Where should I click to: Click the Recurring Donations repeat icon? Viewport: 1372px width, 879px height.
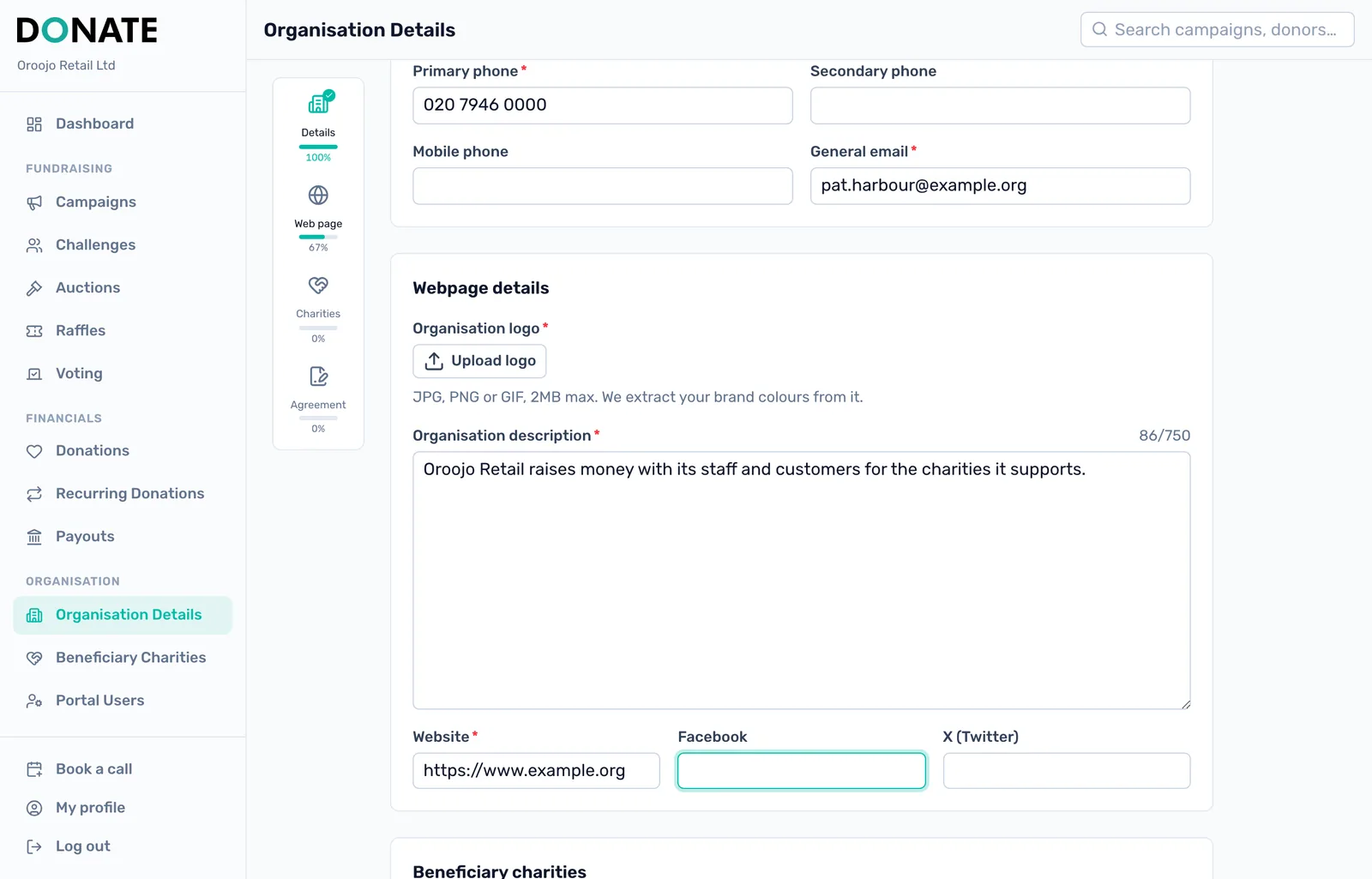34,494
